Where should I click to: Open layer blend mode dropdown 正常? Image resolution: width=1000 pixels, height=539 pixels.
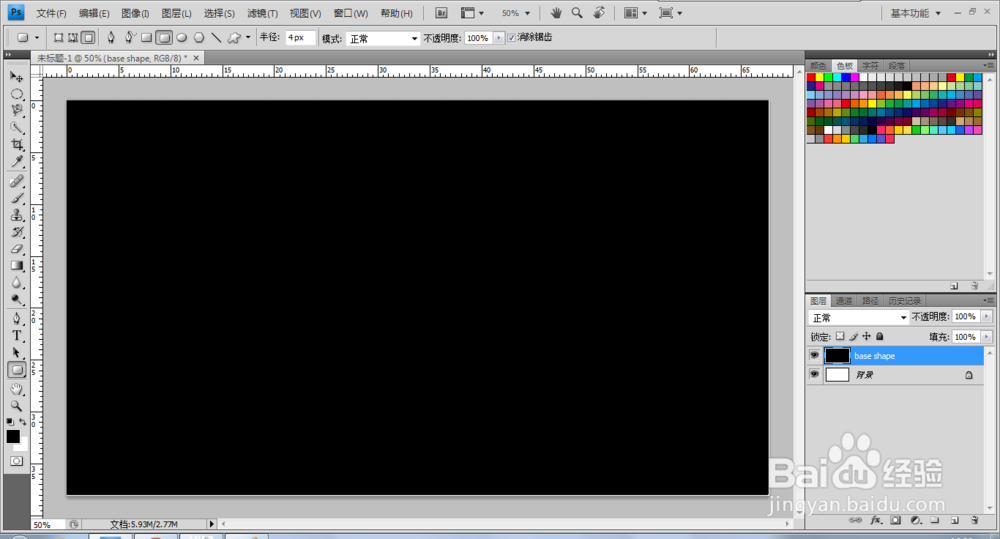[858, 317]
